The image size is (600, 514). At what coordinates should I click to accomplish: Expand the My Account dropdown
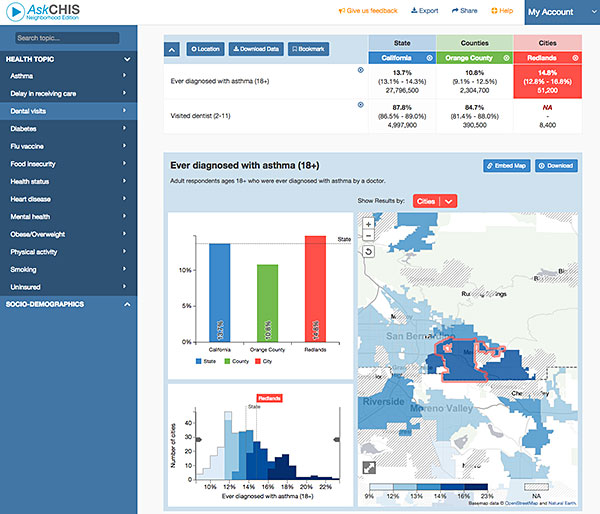click(x=562, y=12)
